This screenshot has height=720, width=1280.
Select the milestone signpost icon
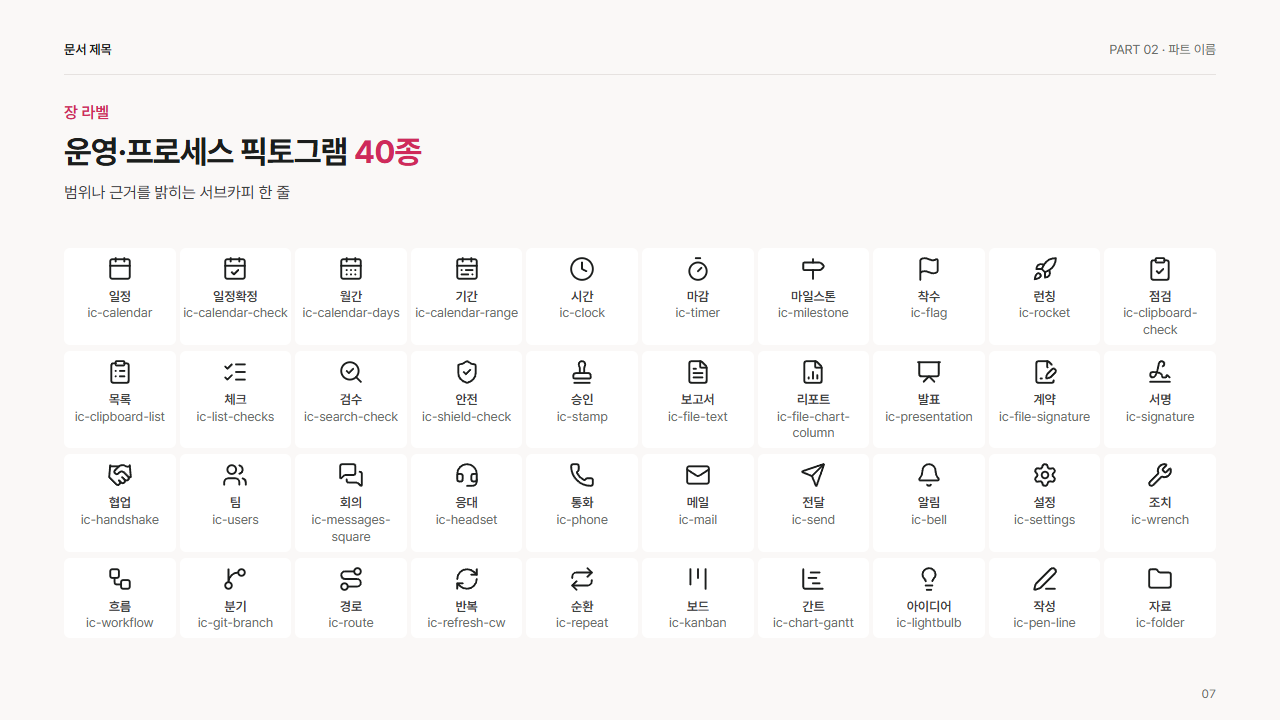813,269
